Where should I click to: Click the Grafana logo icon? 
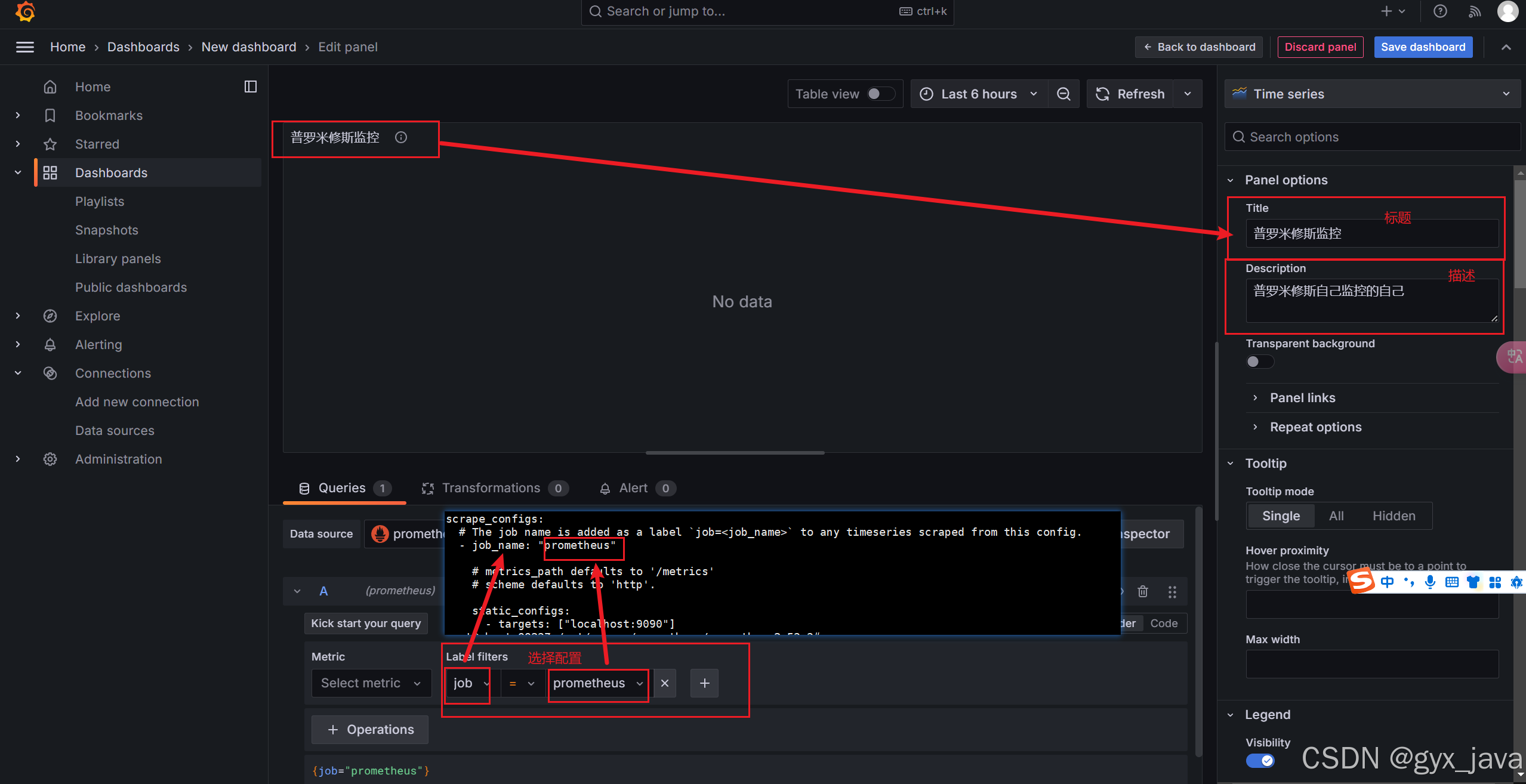pyautogui.click(x=25, y=11)
